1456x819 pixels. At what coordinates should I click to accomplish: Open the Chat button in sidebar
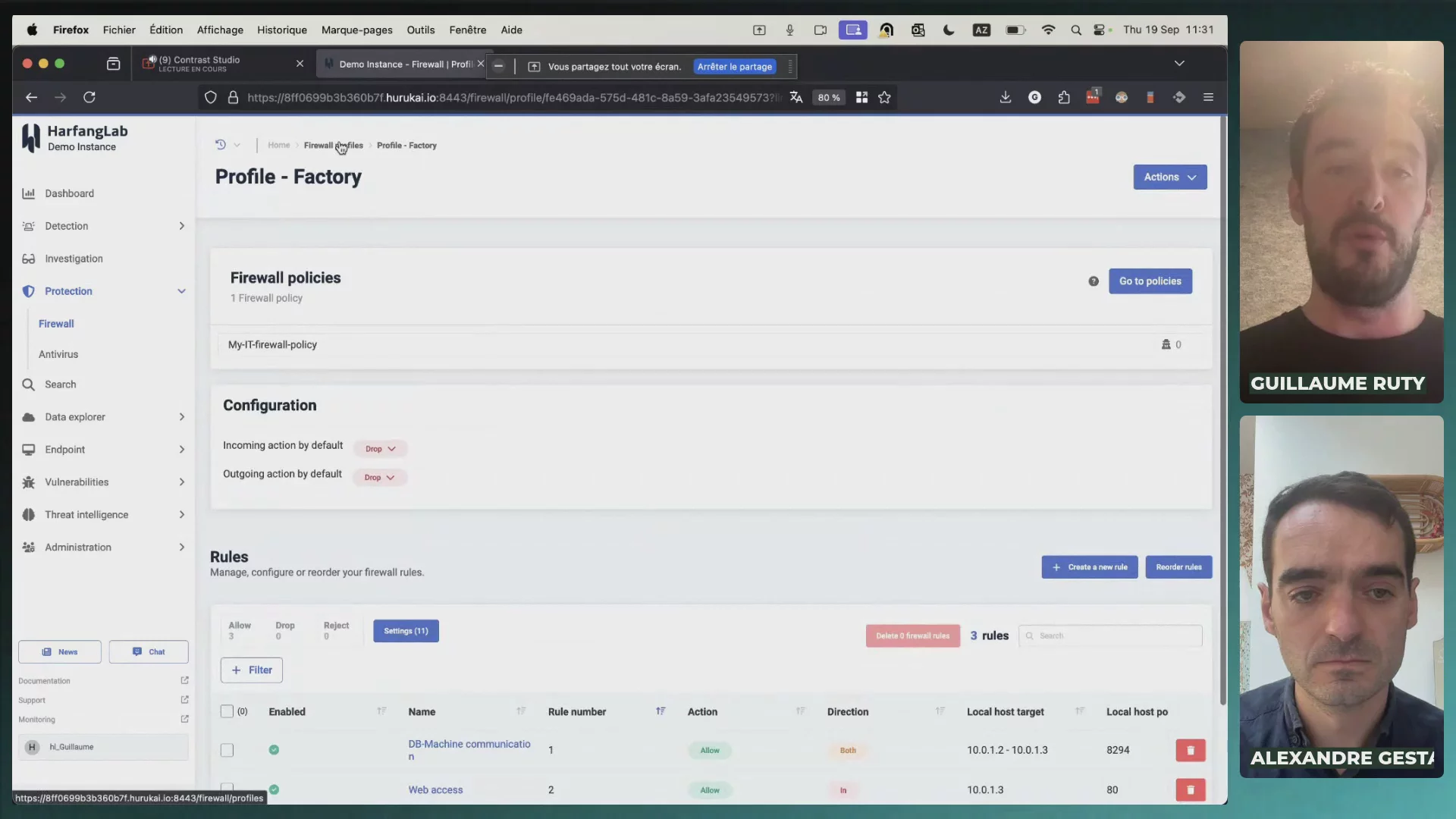point(149,652)
